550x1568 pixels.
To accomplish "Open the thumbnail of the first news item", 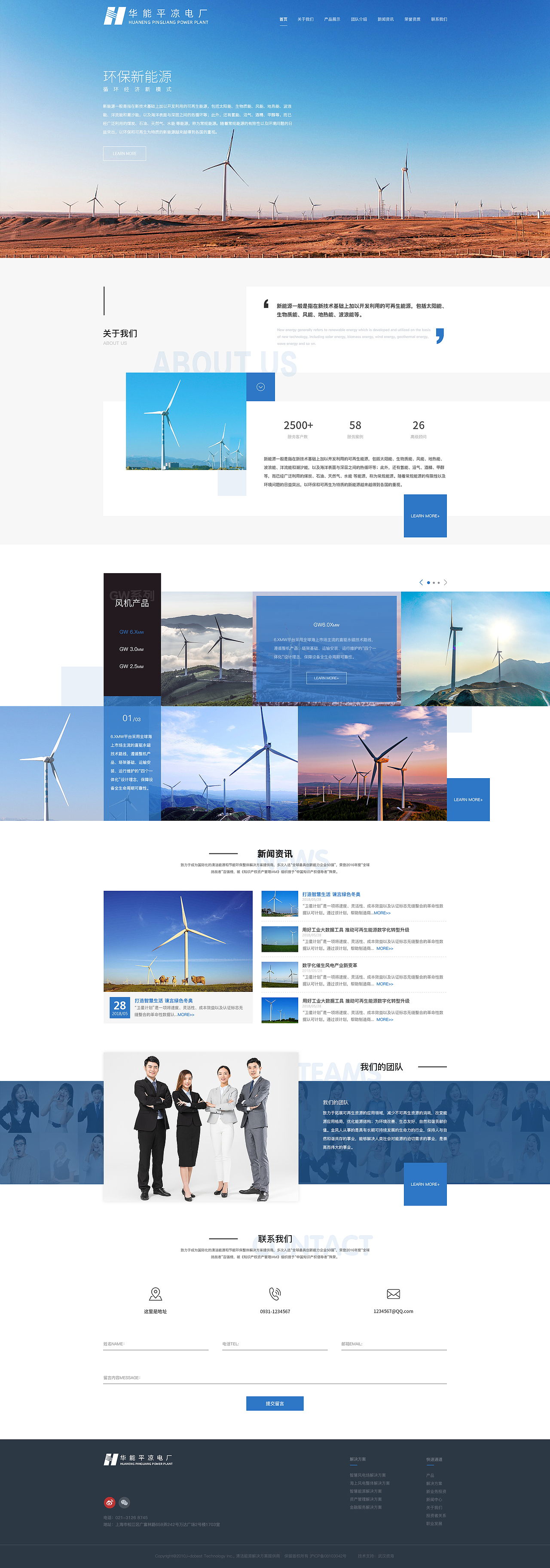I will point(280,903).
